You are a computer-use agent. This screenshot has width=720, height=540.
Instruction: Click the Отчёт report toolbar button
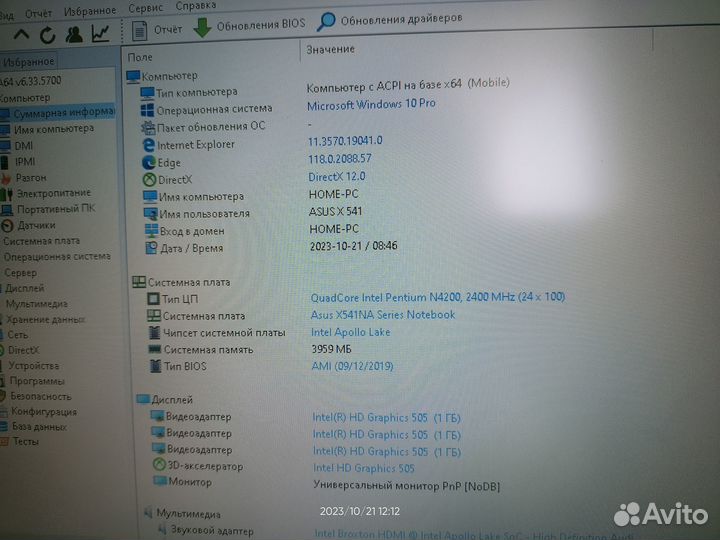pyautogui.click(x=157, y=30)
